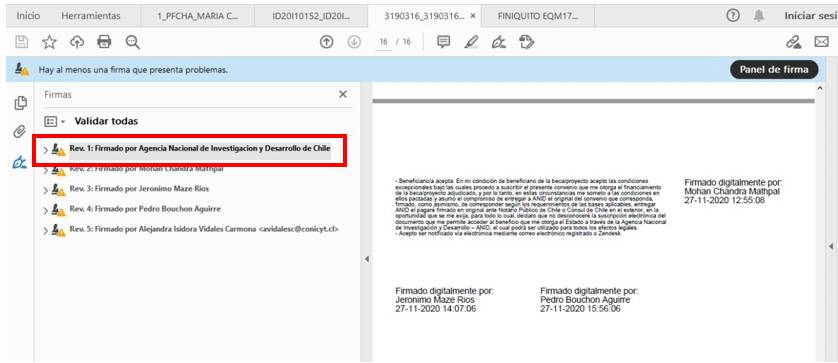Send file by email envelope icon
This screenshot has width=838, height=363.
click(x=821, y=42)
